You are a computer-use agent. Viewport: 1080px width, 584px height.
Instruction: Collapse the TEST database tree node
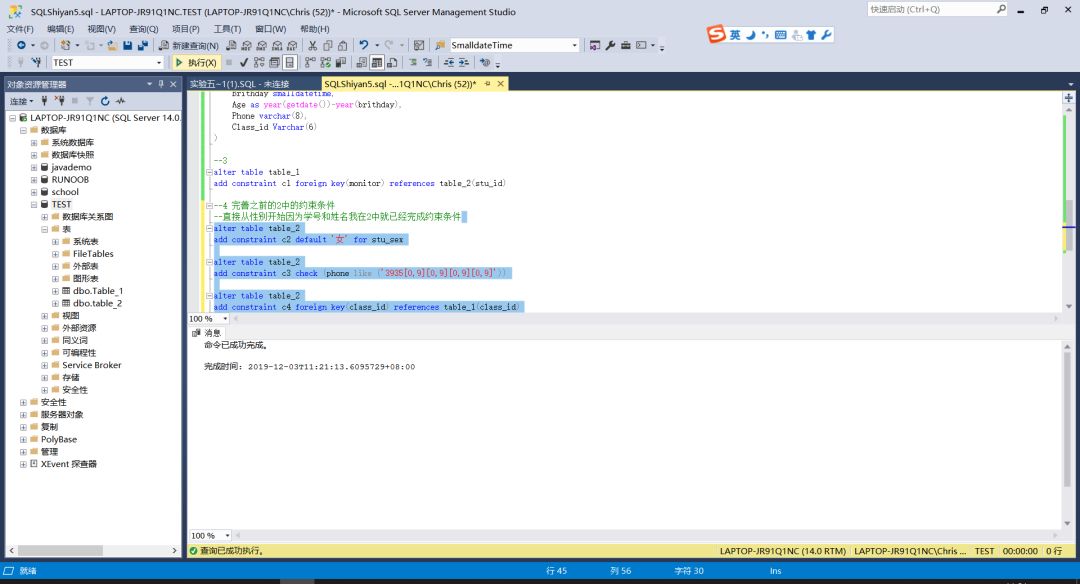pos(33,204)
